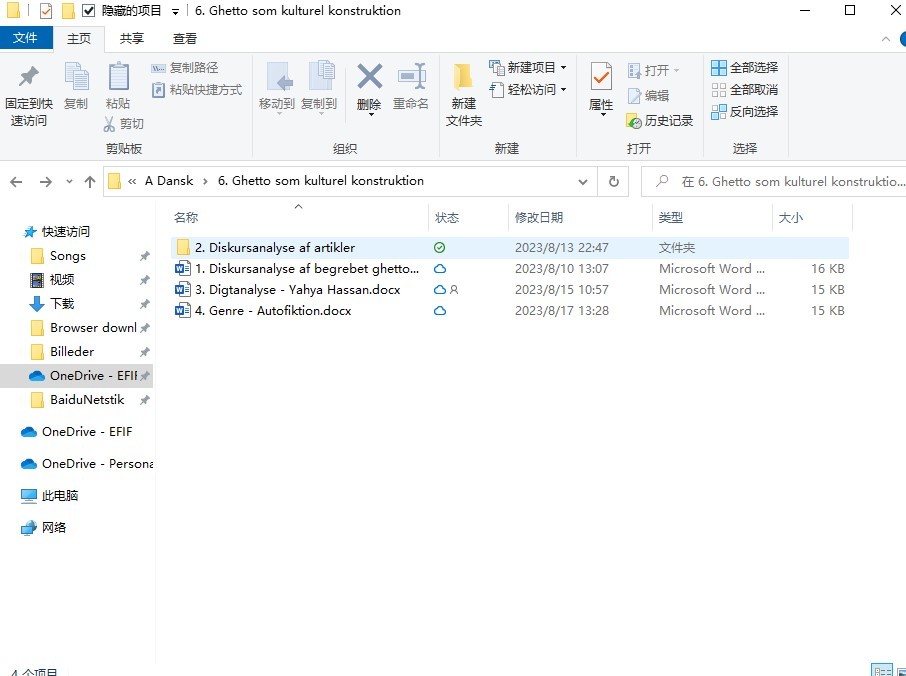
Task: Click Cut (剪切) scissors icon
Action: coord(109,124)
